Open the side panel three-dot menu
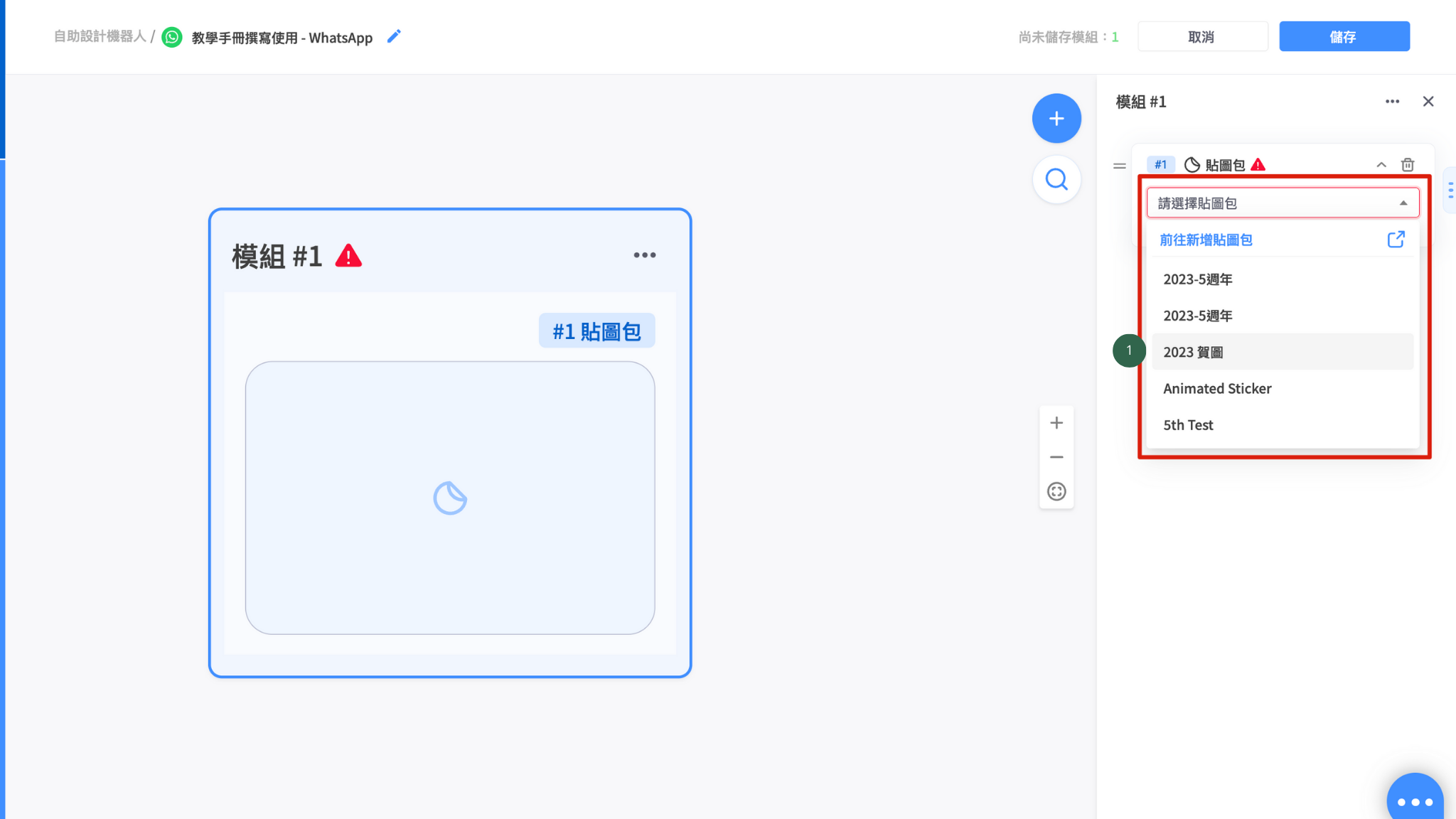 pos(1392,102)
